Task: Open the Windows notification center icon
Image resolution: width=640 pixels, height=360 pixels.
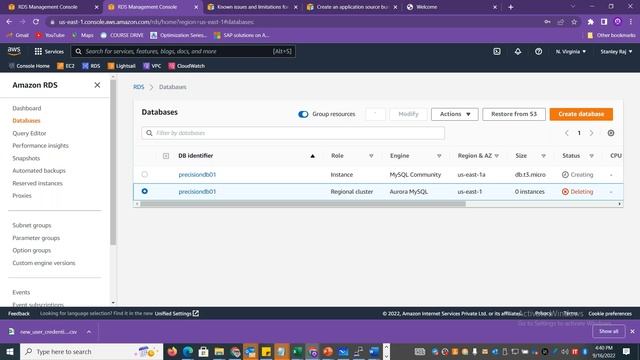Action: (x=626, y=351)
